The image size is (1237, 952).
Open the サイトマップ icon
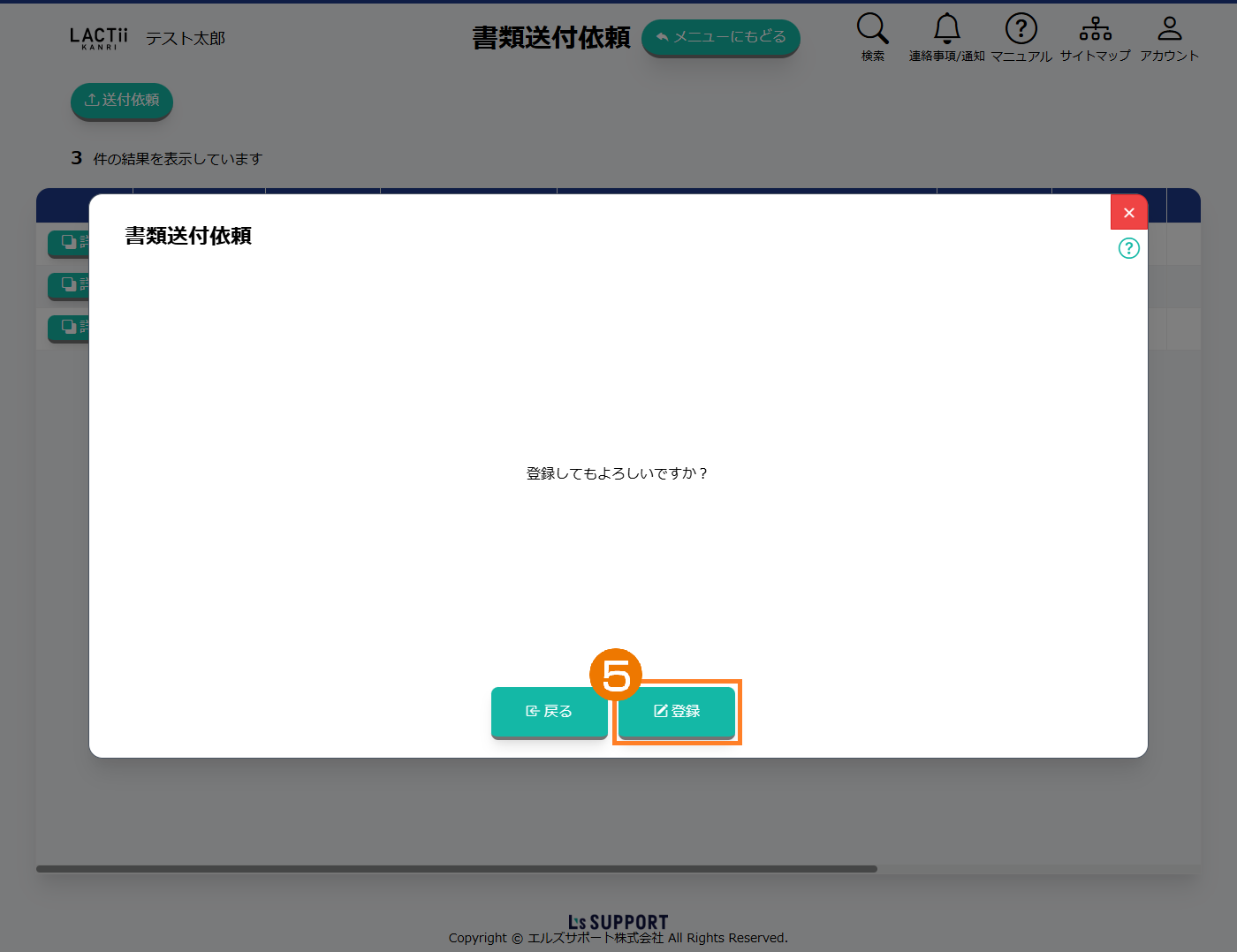tap(1095, 29)
